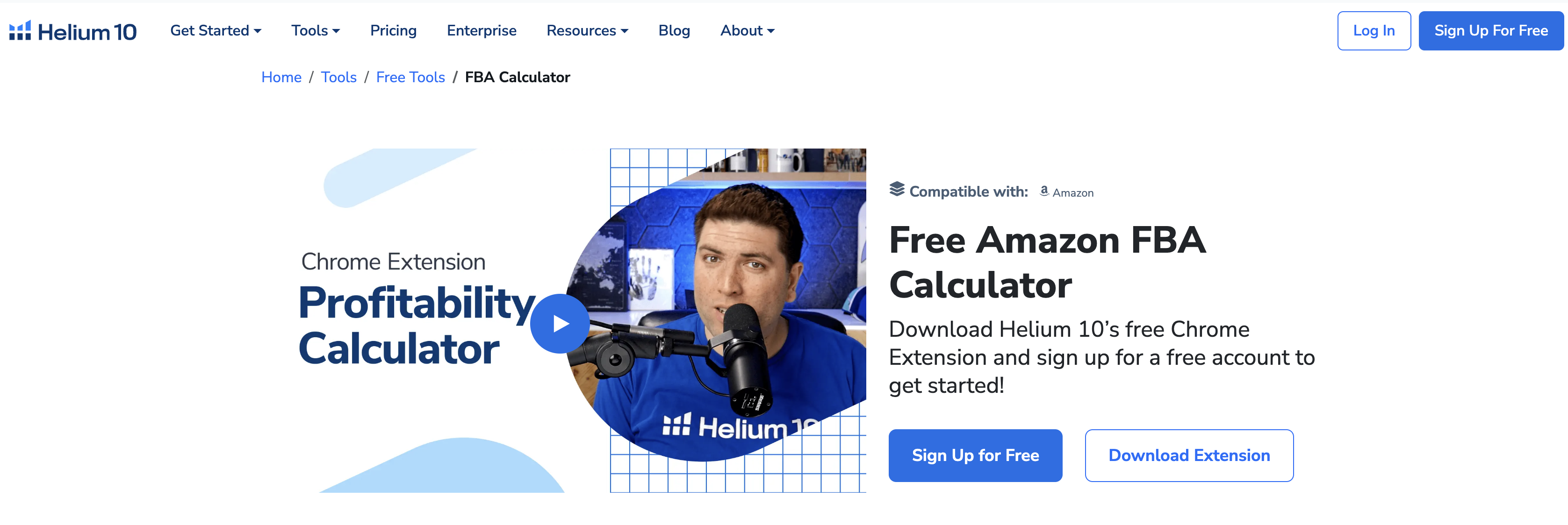Image resolution: width=1568 pixels, height=525 pixels.
Task: Click Sign Up For Free in header
Action: click(1491, 30)
